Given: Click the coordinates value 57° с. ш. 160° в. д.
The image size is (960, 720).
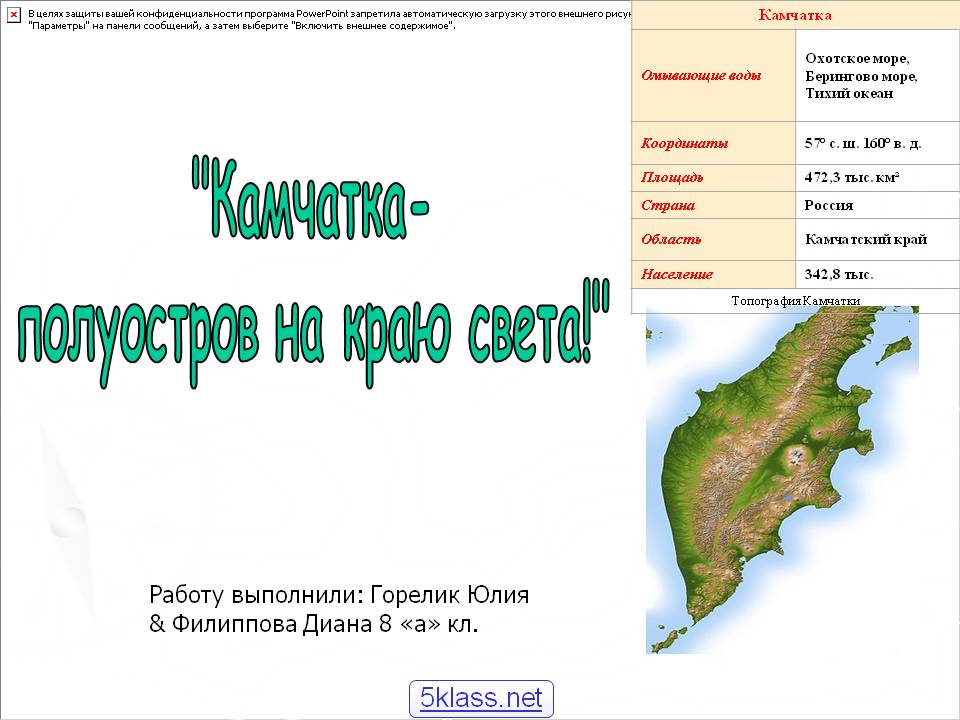Looking at the screenshot, I should (862, 143).
